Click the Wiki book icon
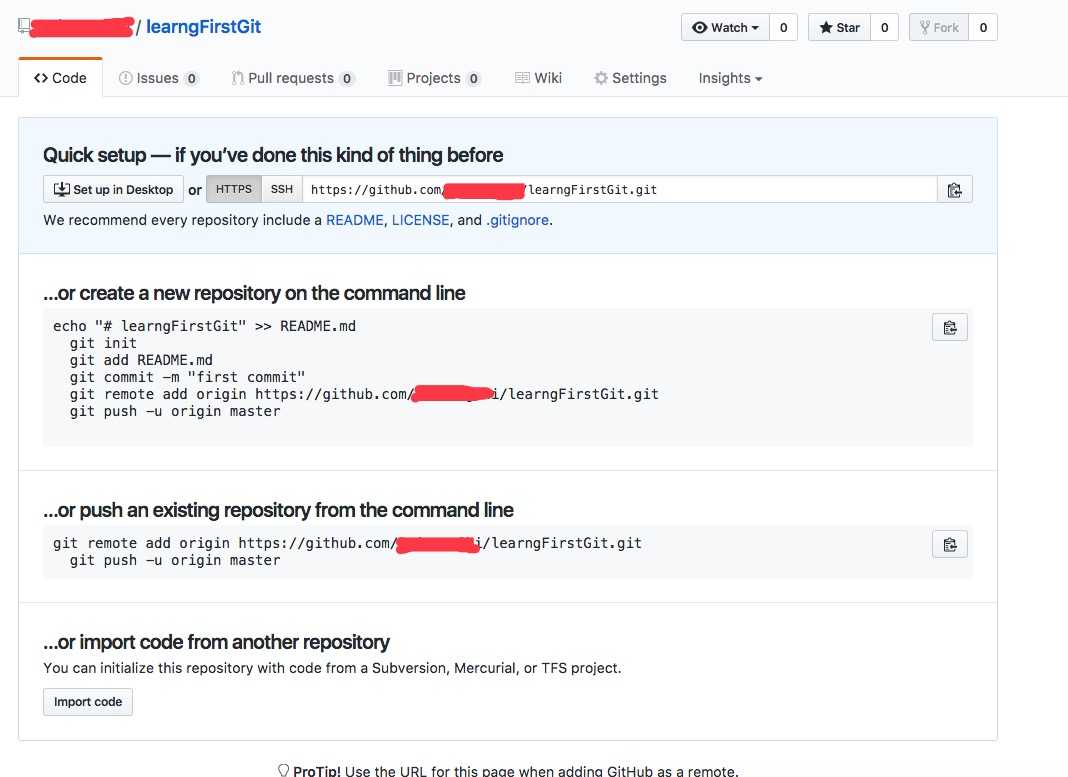The height and width of the screenshot is (777, 1068). click(522, 78)
